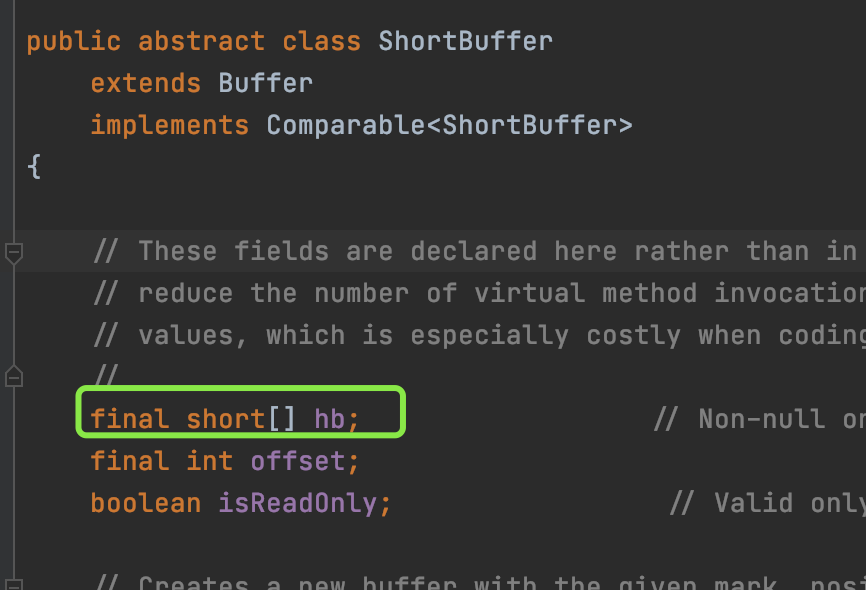
Task: Click the 'implements' keyword
Action: [170, 125]
